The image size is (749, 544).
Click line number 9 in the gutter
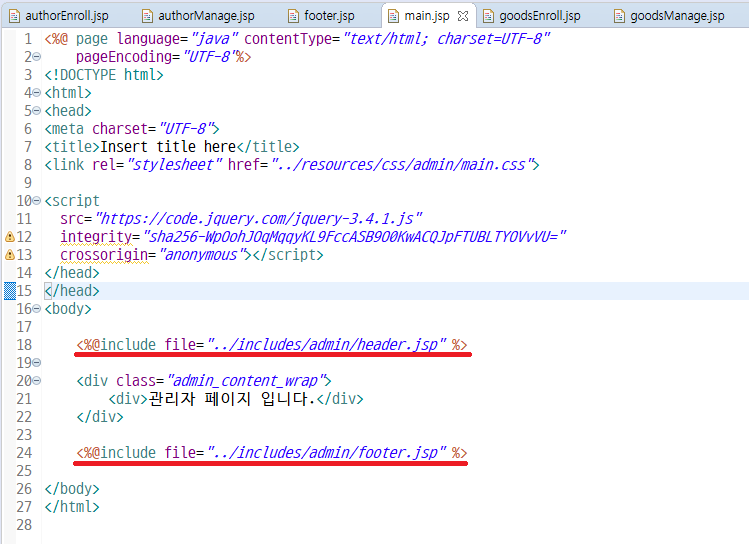pyautogui.click(x=28, y=183)
